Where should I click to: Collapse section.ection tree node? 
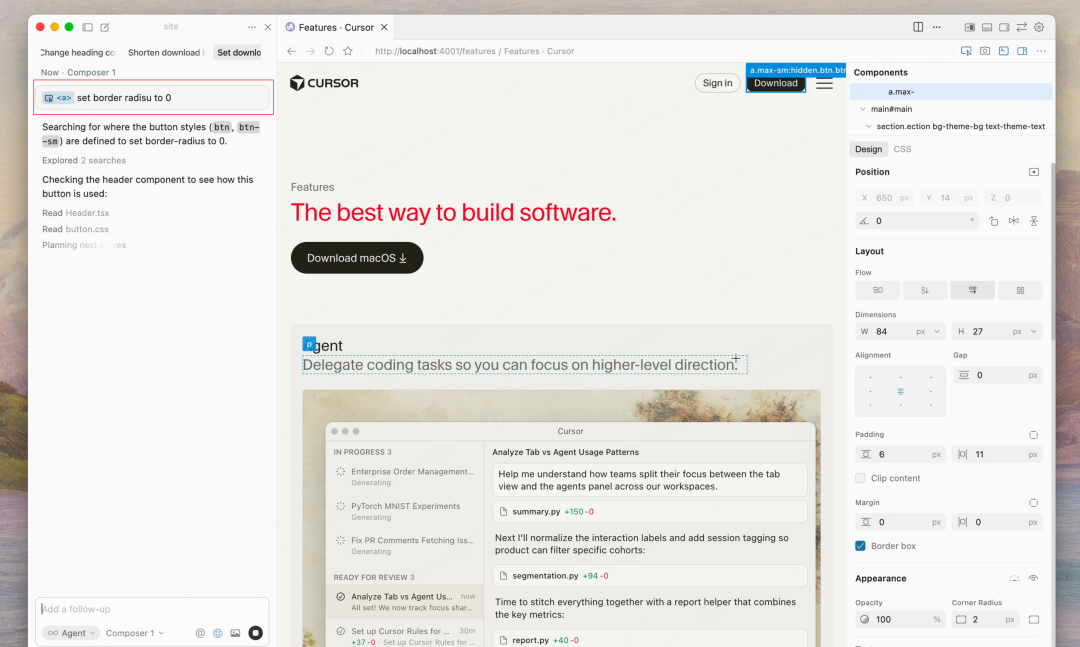click(869, 126)
